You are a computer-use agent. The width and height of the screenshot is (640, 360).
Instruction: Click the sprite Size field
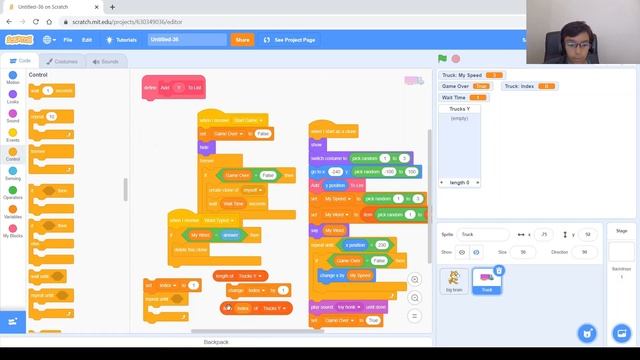coord(523,252)
